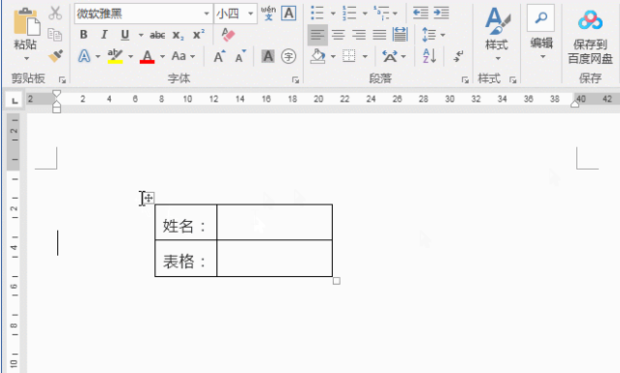Viewport: 620px width, 373px height.
Task: Click the 姓名： table cell
Action: [x=186, y=222]
